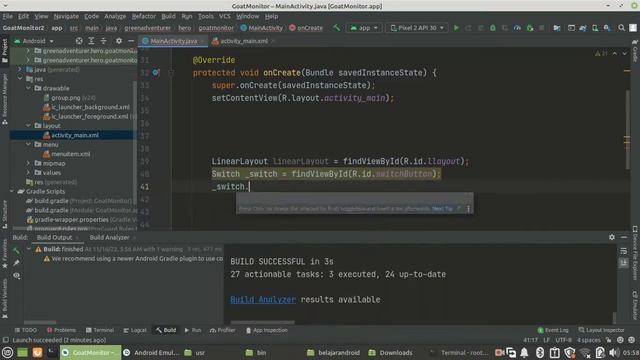
Task: Hide the Project panel with minus icon
Action: 131,41
